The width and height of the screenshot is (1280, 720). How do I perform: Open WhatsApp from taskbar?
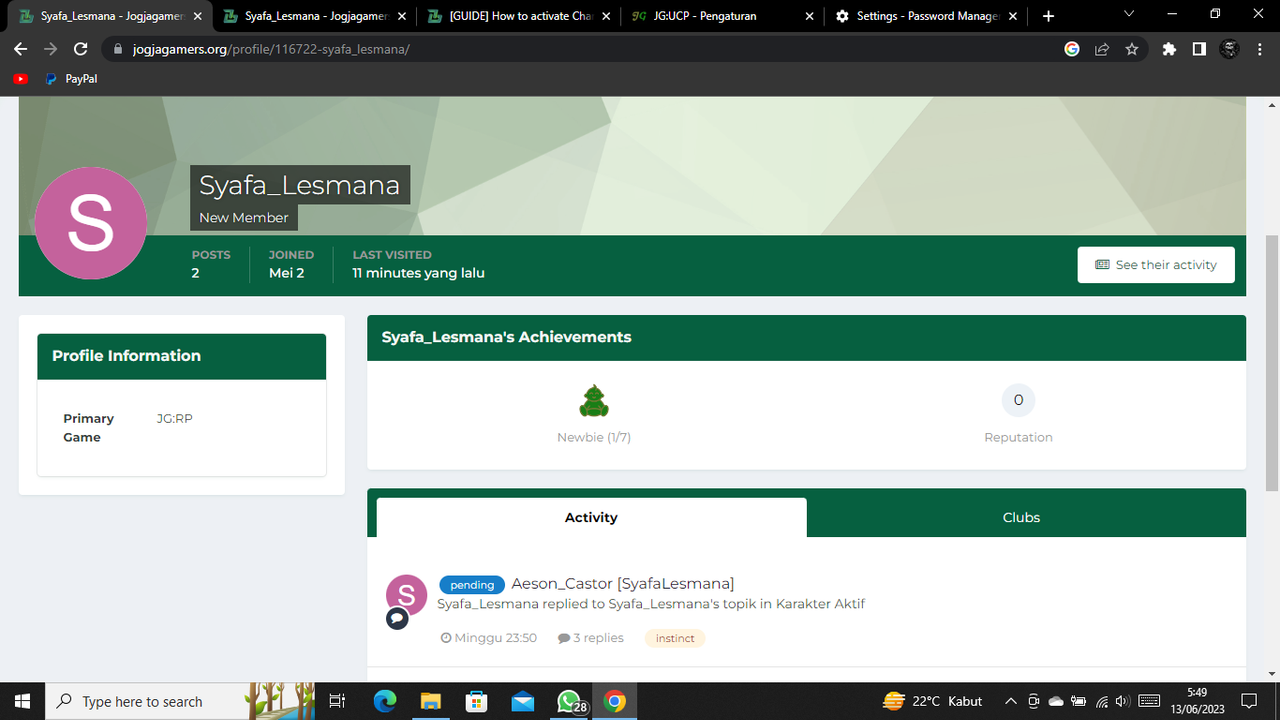570,701
